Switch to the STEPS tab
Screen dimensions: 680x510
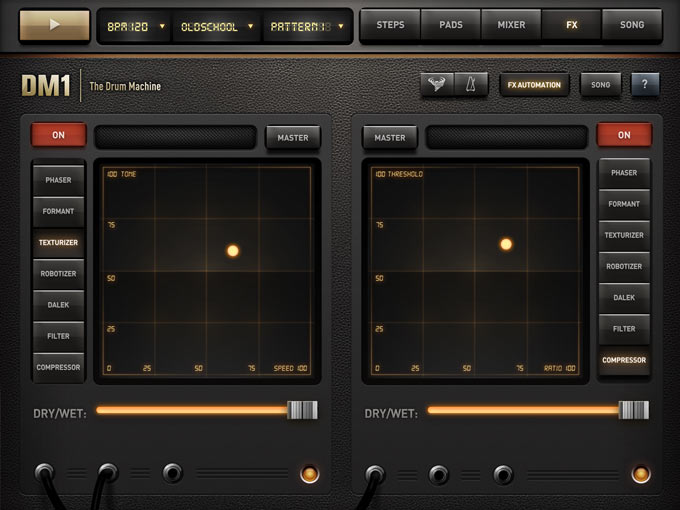pos(390,25)
